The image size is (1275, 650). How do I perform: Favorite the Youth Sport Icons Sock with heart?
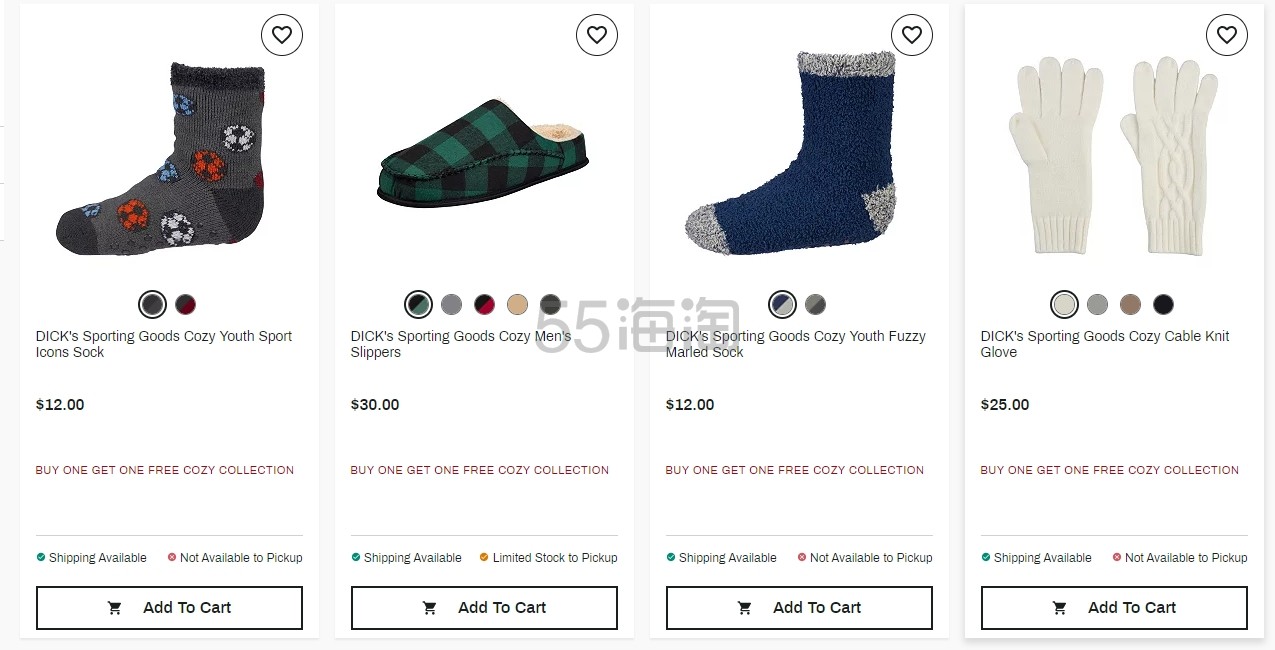pyautogui.click(x=282, y=35)
